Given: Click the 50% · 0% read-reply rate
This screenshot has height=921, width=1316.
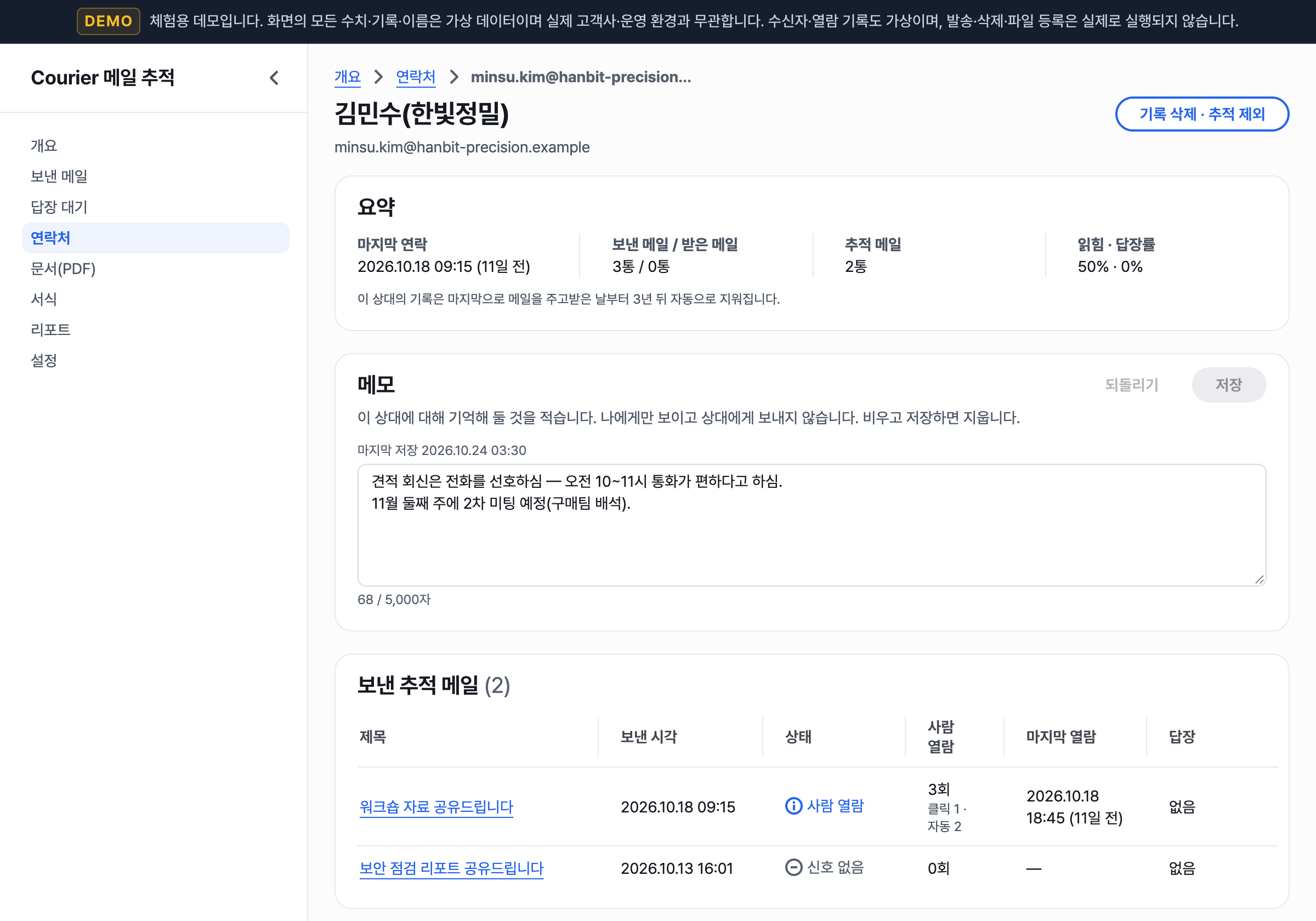Looking at the screenshot, I should coord(1110,266).
